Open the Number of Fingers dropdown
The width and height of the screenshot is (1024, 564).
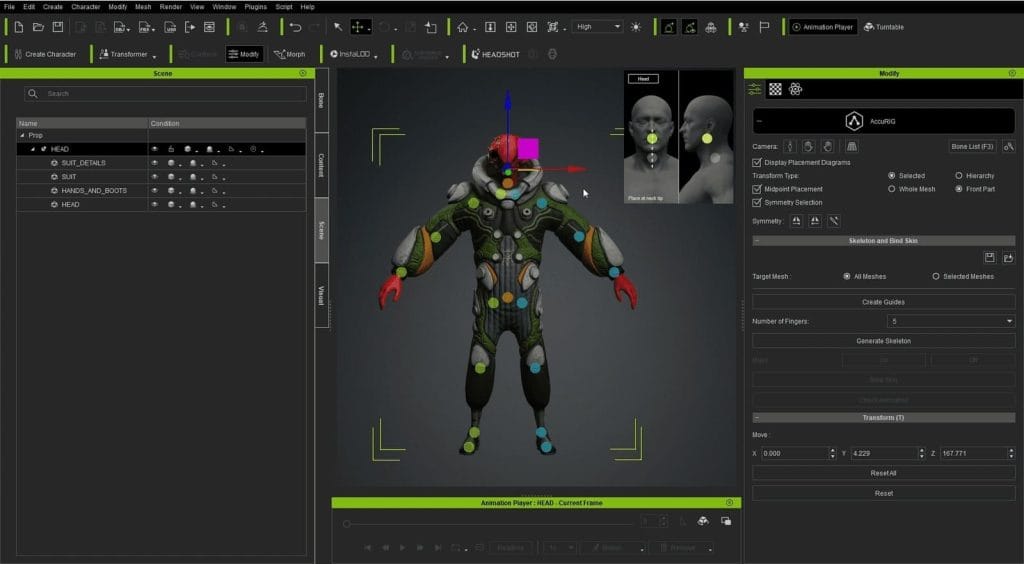[950, 321]
